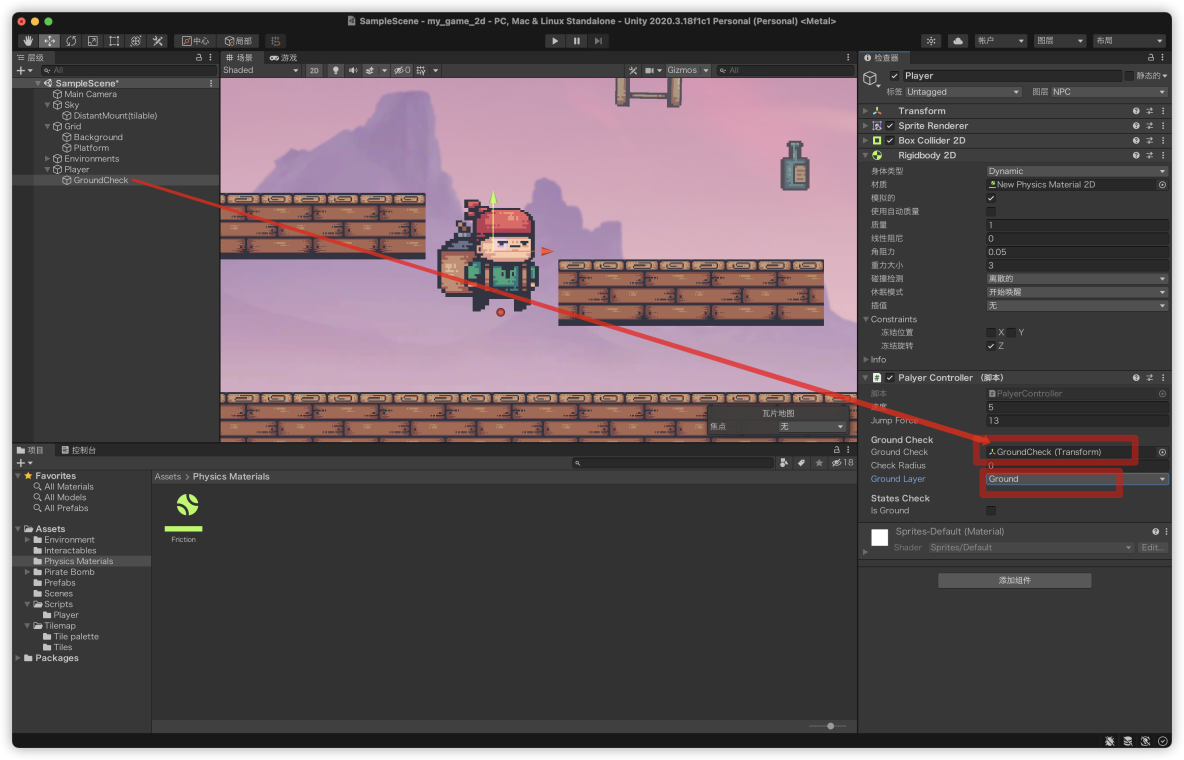This screenshot has height=760, width=1184.
Task: Expand the Info section in Rigidbody 2D
Action: tap(866, 360)
